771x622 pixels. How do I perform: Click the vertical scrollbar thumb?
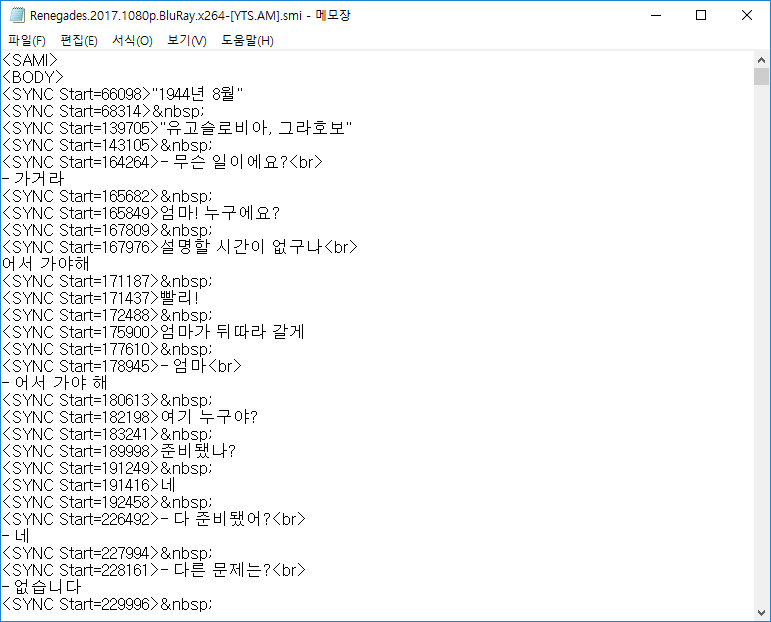(x=761, y=77)
